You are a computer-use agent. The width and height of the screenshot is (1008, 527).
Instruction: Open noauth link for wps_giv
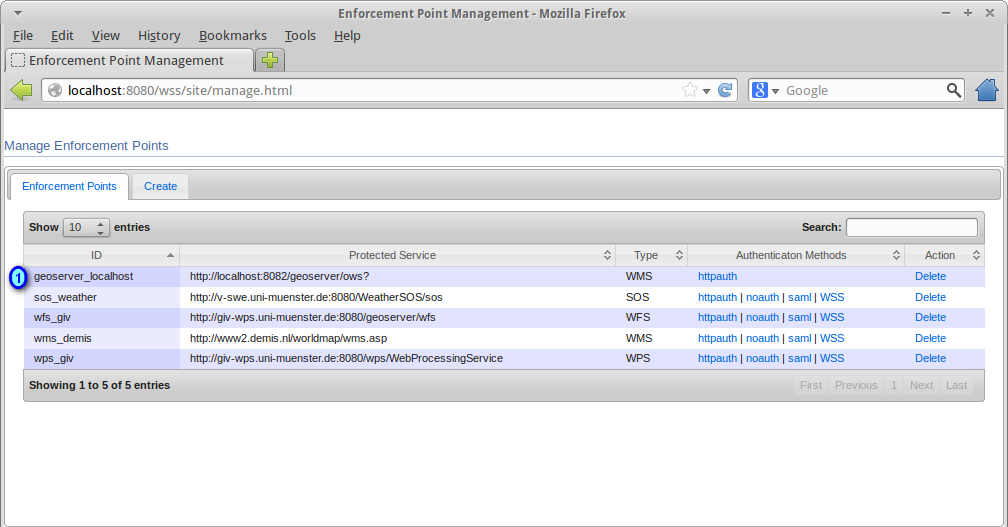click(x=762, y=359)
